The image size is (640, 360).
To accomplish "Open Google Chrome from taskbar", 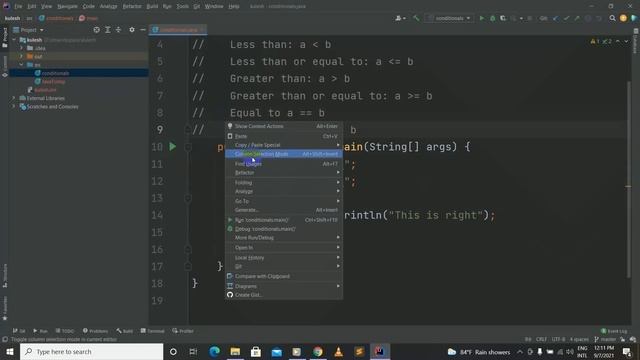I will pyautogui.click(x=318, y=351).
